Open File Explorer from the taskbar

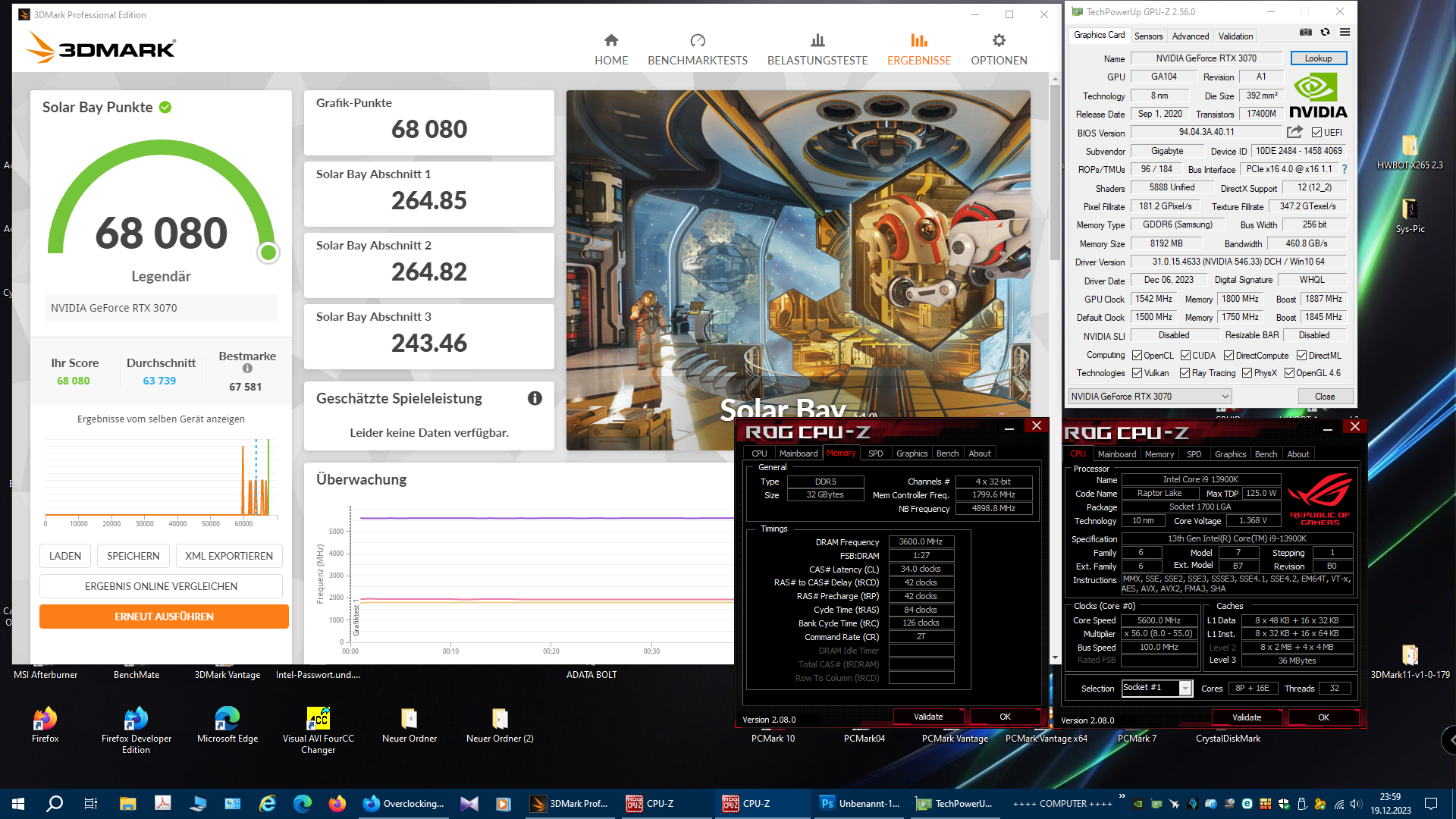tap(127, 804)
